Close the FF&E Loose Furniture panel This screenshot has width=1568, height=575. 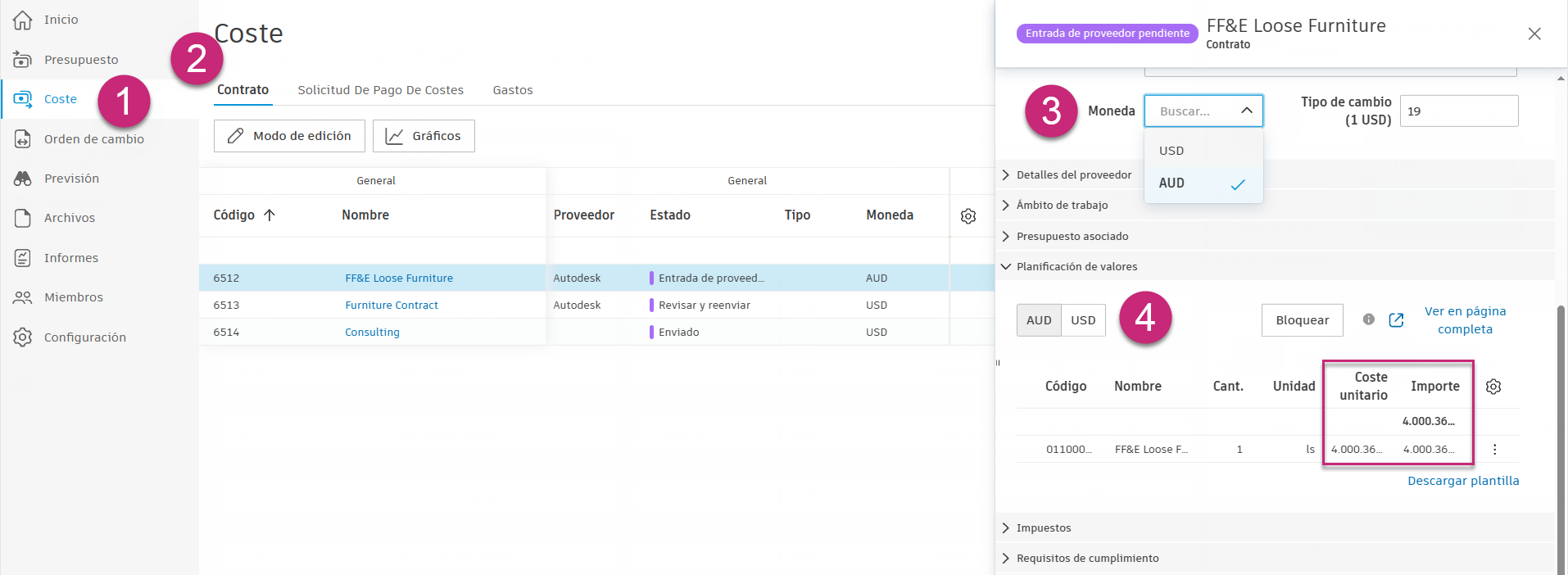pyautogui.click(x=1534, y=34)
